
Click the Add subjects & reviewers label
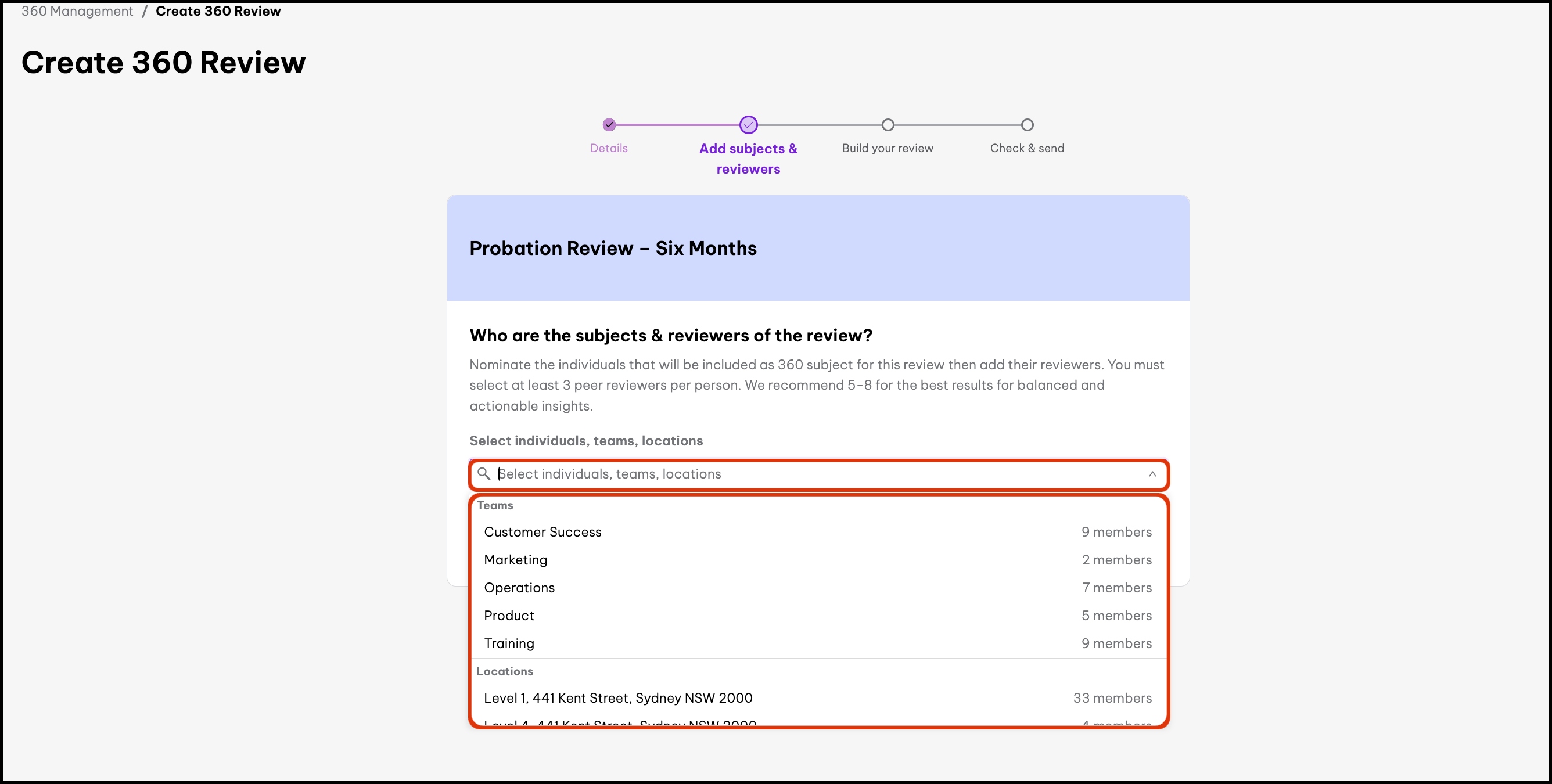pos(748,159)
